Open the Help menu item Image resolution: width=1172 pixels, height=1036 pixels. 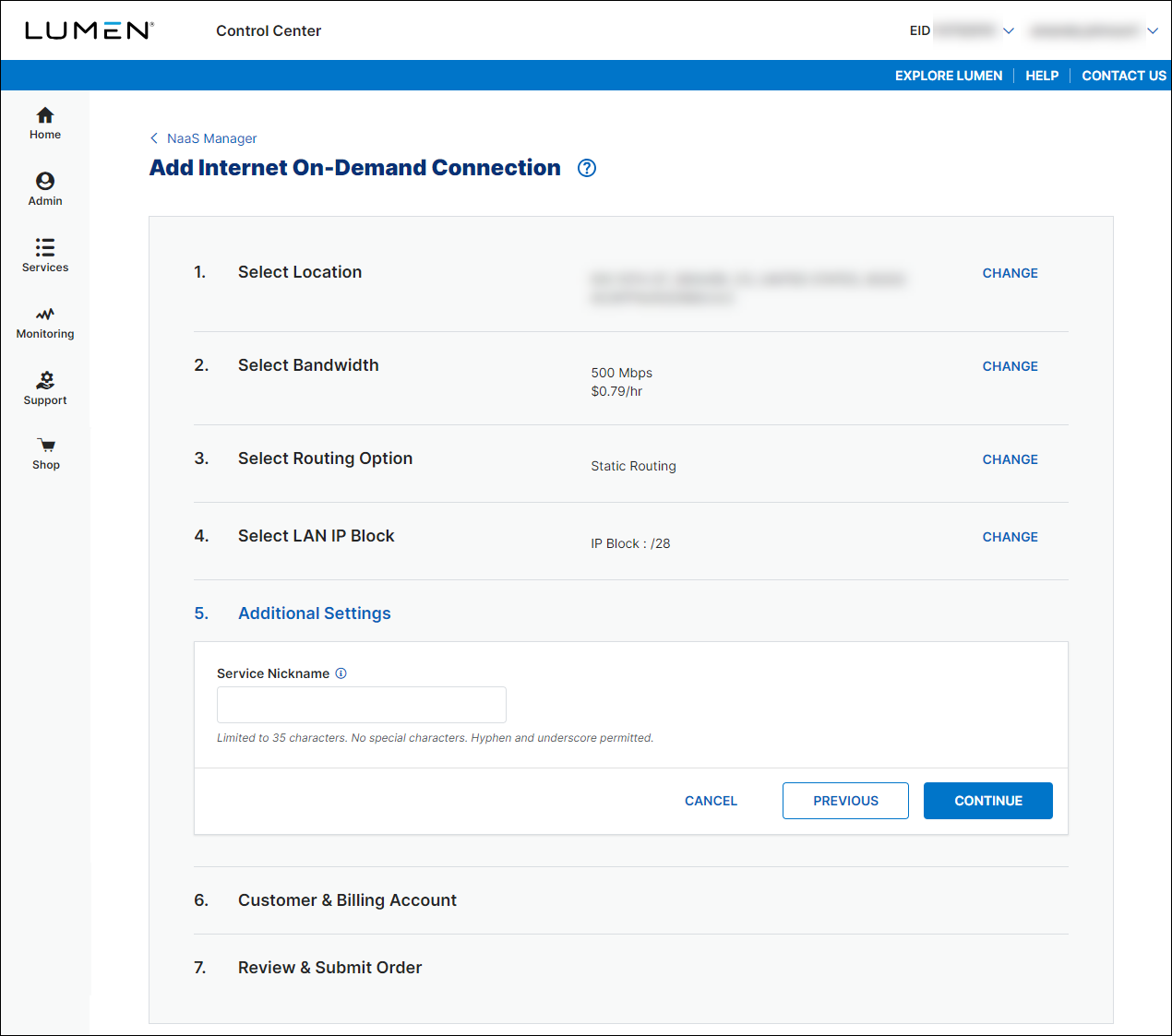(x=1042, y=76)
